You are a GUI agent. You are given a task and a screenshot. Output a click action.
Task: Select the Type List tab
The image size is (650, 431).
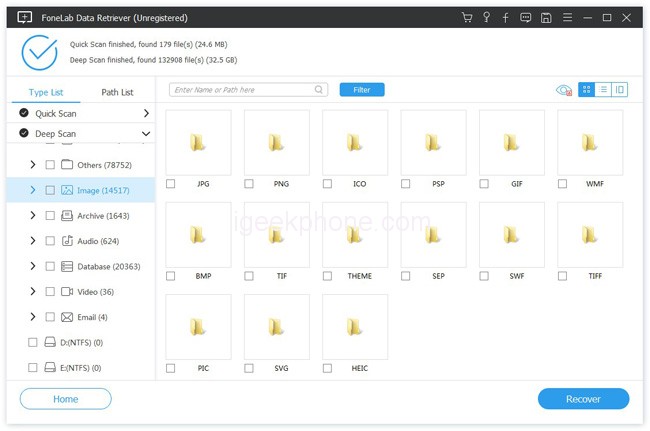[44, 92]
